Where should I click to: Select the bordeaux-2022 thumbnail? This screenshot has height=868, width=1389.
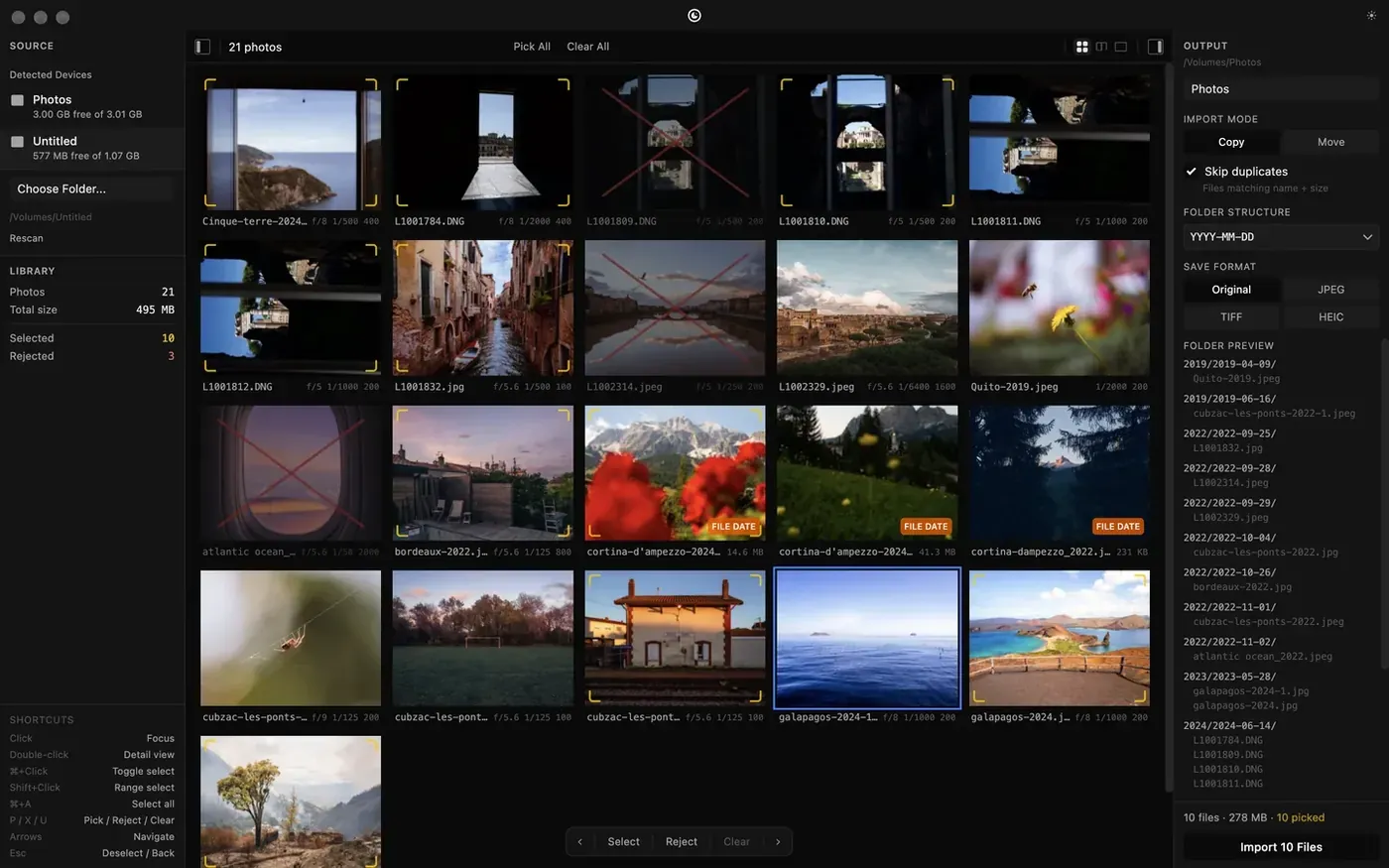(483, 473)
